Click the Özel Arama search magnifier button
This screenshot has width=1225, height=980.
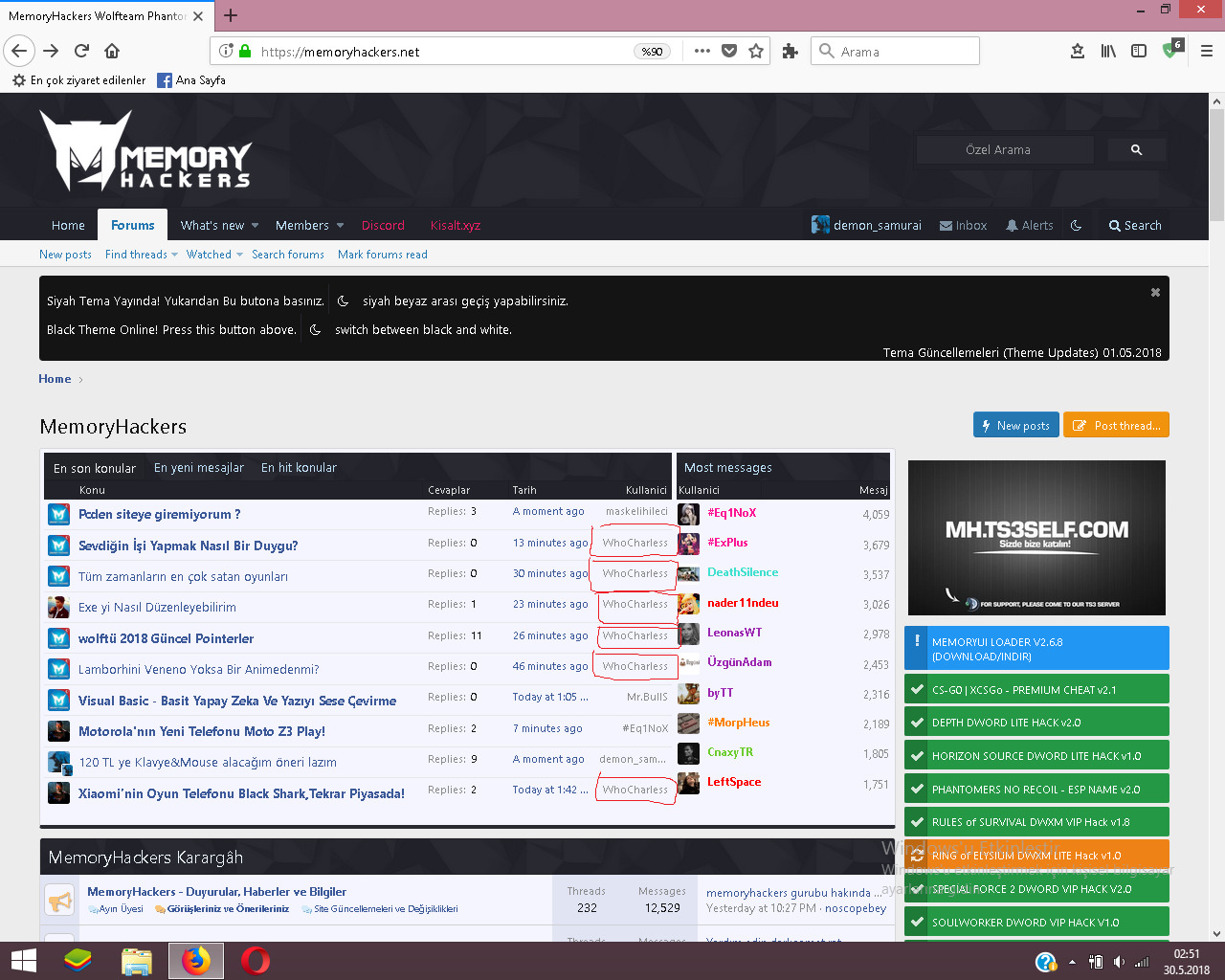pos(1136,149)
